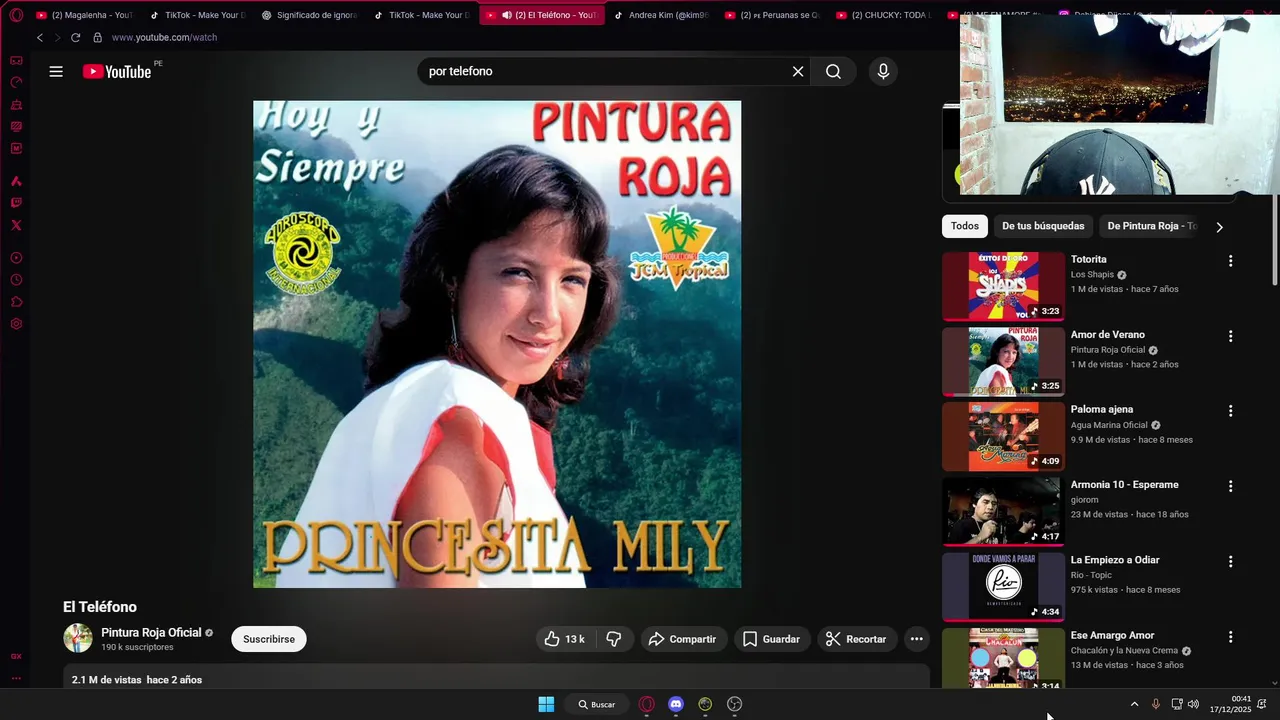This screenshot has height=720, width=1280.
Task: Open Extensions cube icon in sidebar
Action: pyautogui.click(x=16, y=302)
